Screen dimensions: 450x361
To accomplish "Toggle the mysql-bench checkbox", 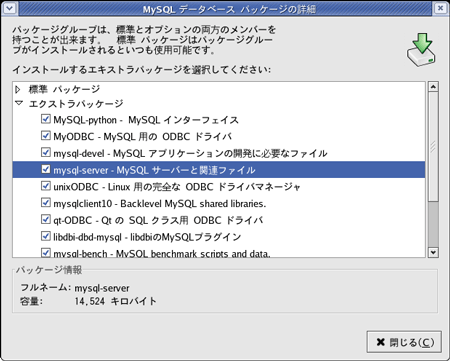I will 46,252.
